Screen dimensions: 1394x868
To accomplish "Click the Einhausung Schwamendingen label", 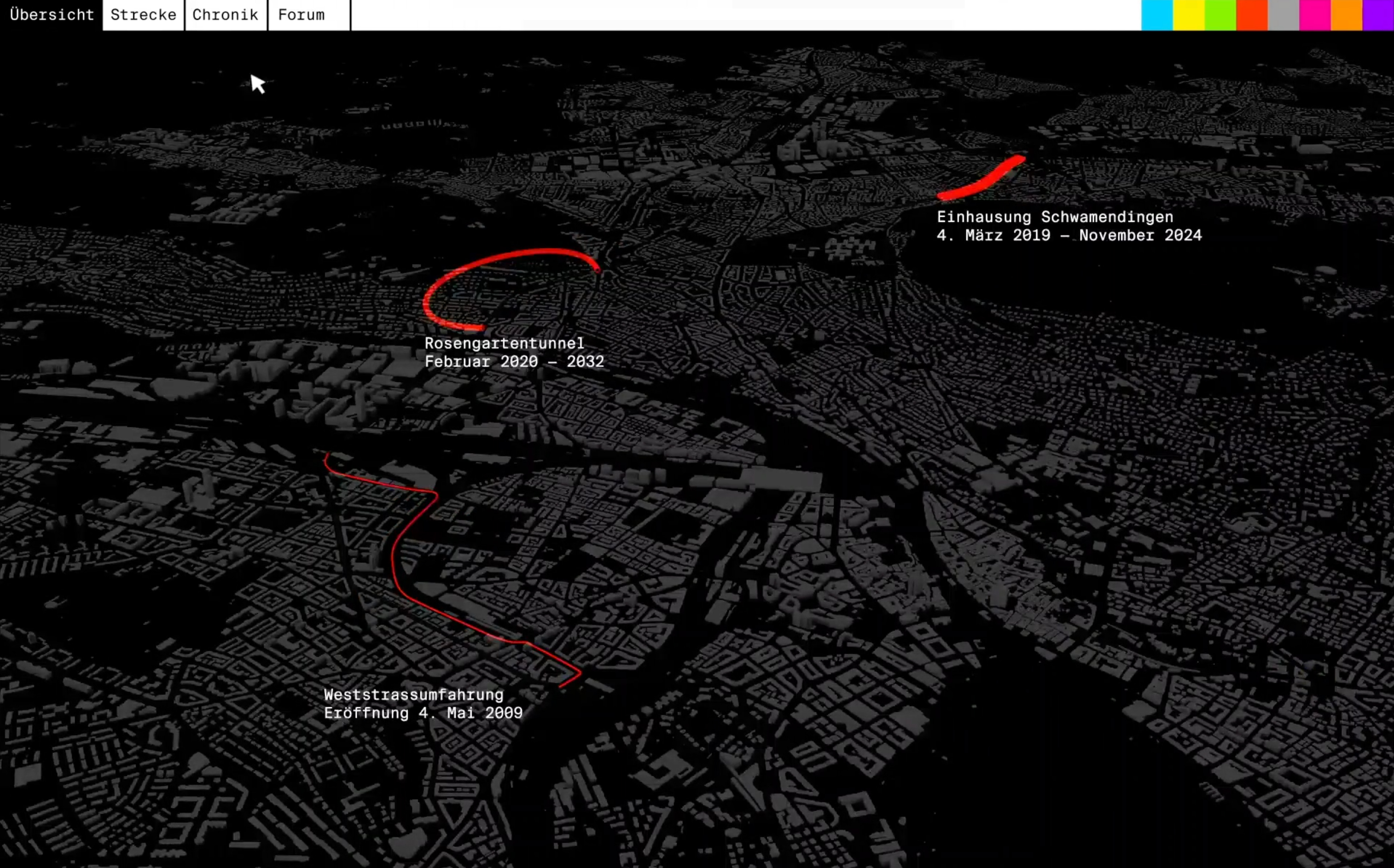I will point(1055,217).
